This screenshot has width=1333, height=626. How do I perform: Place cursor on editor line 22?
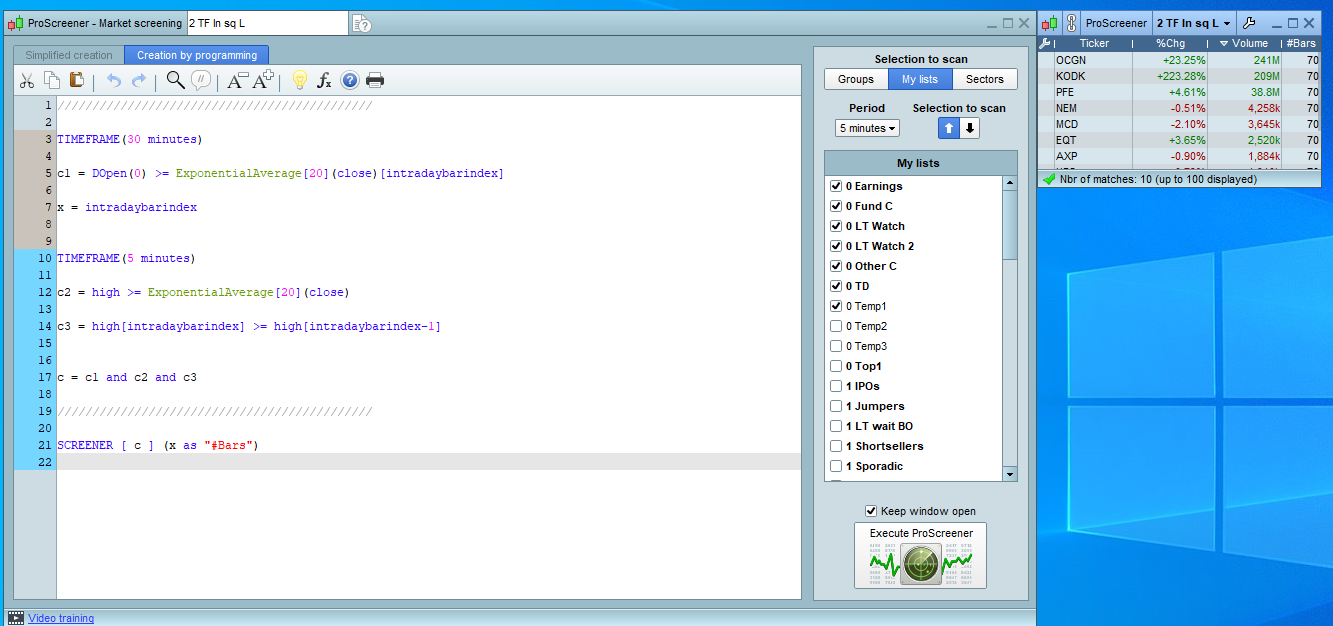[x=429, y=462]
